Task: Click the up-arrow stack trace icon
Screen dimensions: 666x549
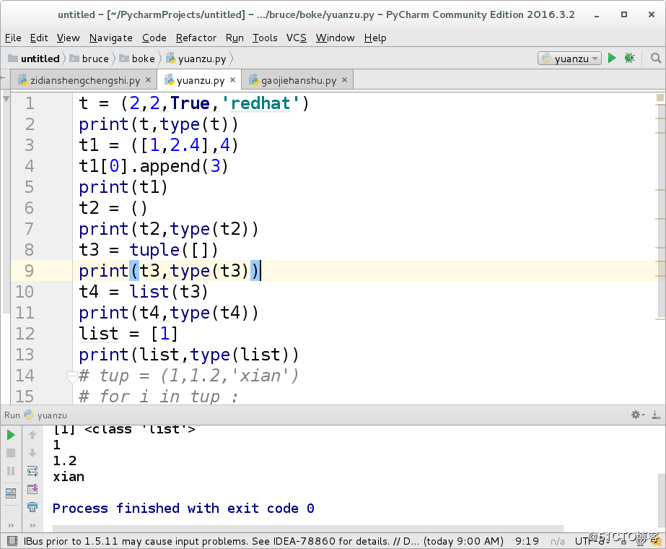Action: click(32, 435)
